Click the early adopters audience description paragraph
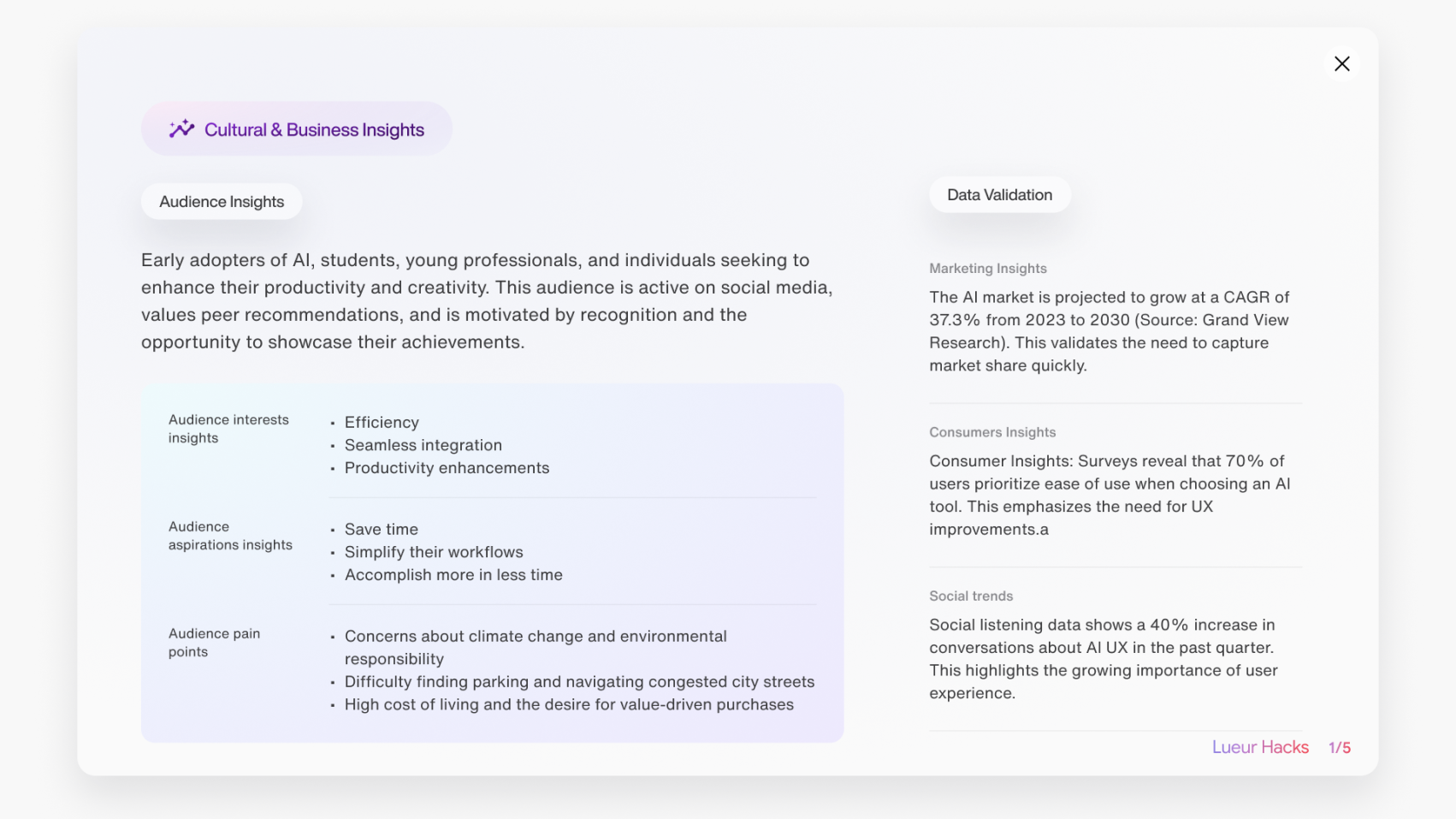This screenshot has height=819, width=1456. tap(486, 301)
